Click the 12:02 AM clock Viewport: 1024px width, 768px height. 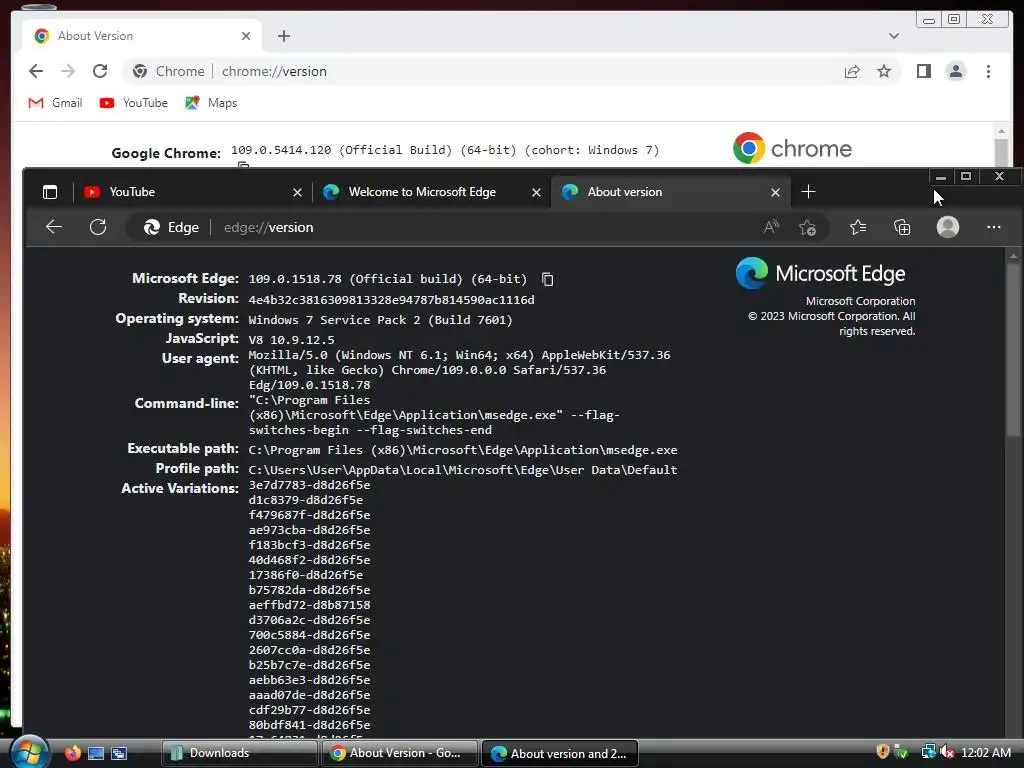985,752
